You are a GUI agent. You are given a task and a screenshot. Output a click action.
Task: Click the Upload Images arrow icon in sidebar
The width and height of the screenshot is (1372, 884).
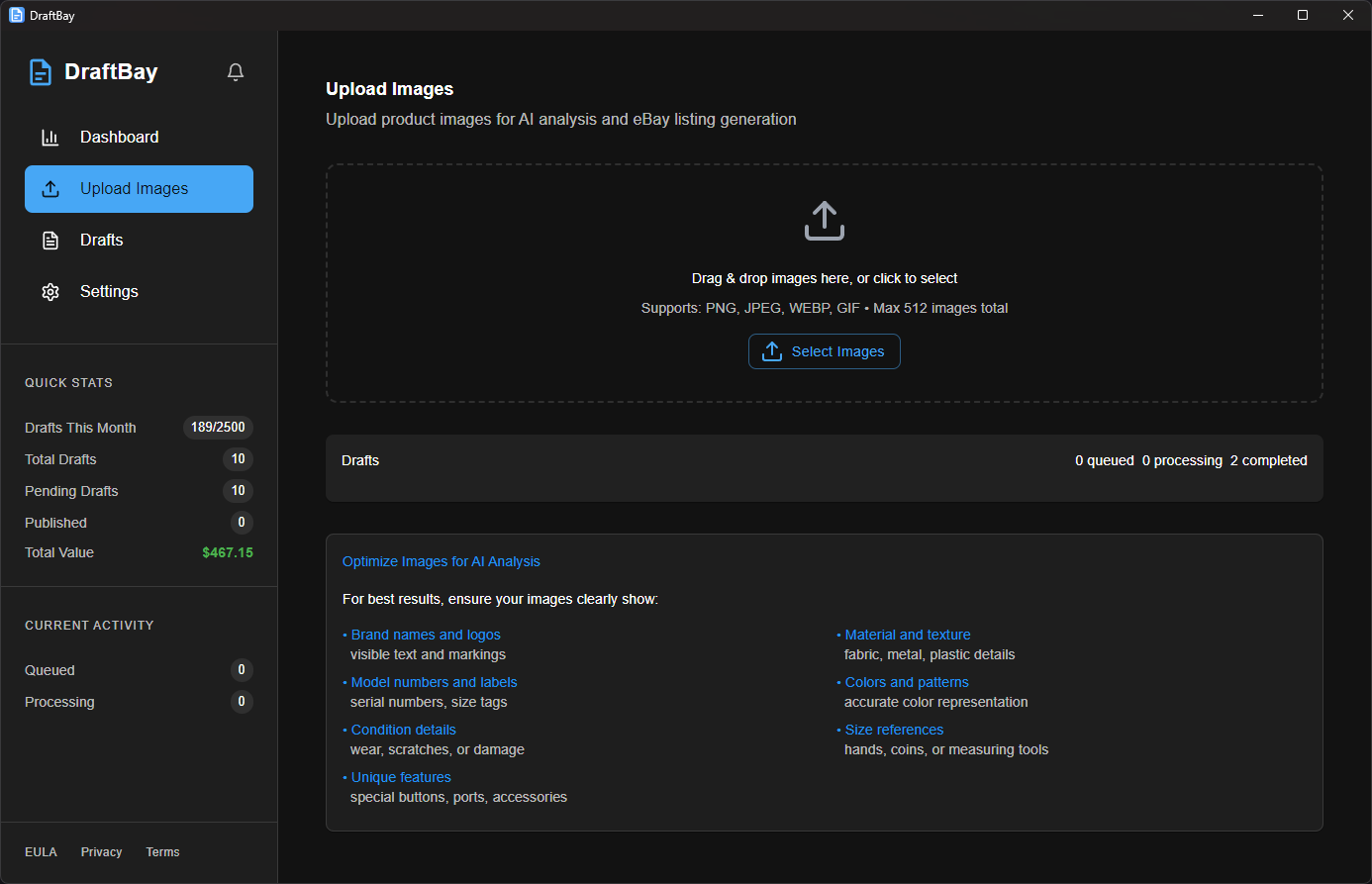coord(50,188)
